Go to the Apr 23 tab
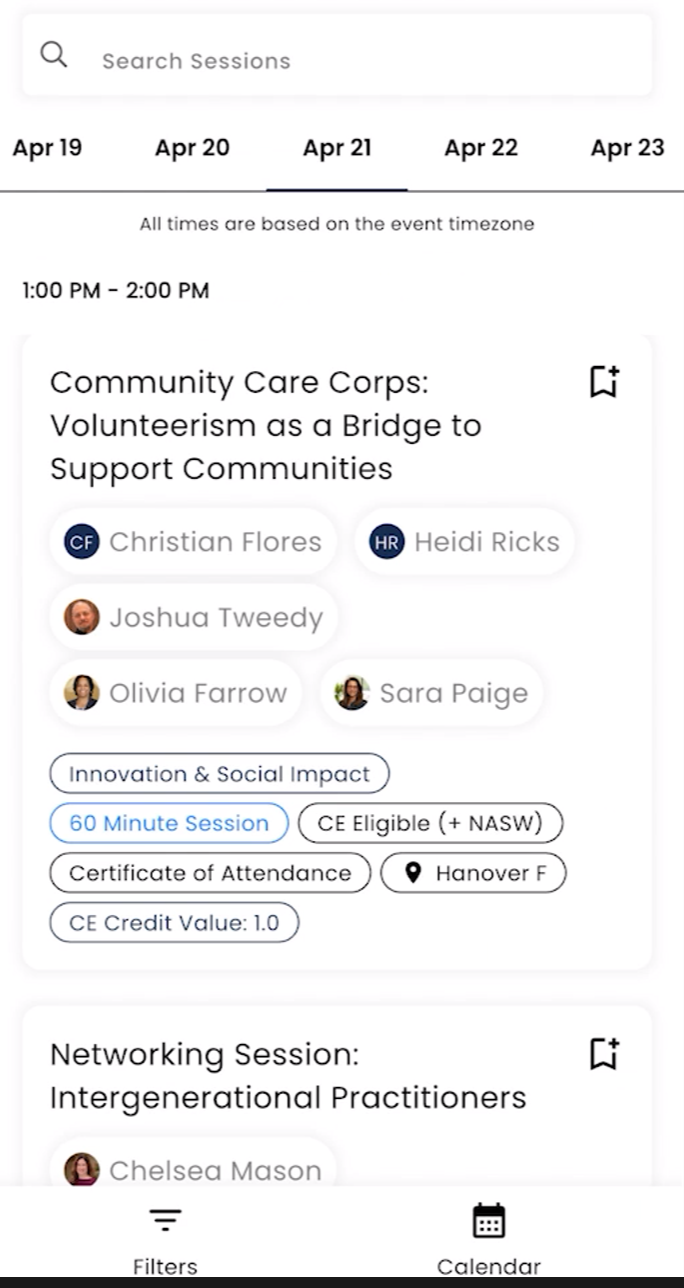684x1288 pixels. (x=627, y=148)
